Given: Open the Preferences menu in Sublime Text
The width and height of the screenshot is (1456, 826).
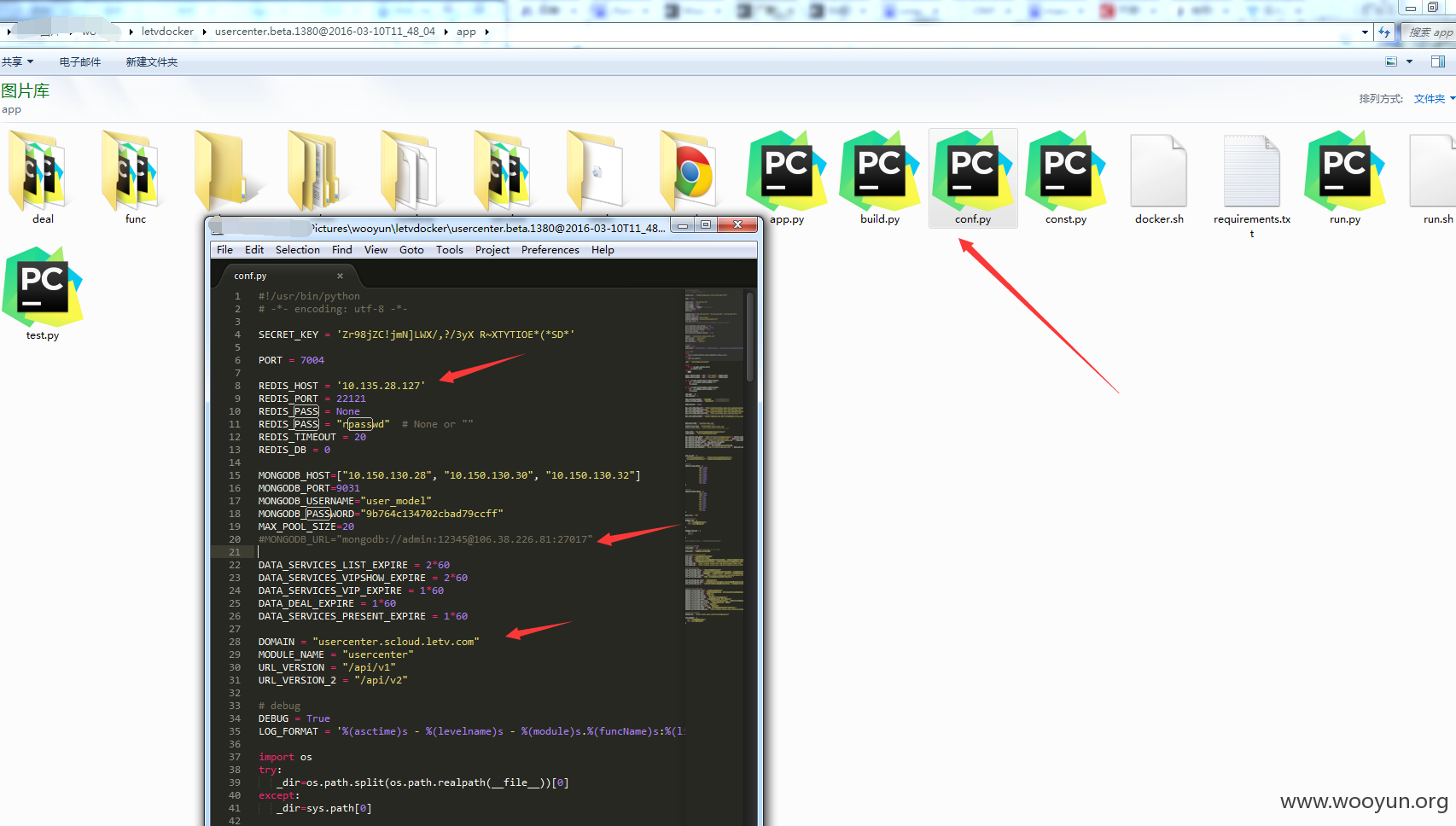Looking at the screenshot, I should click(x=550, y=250).
